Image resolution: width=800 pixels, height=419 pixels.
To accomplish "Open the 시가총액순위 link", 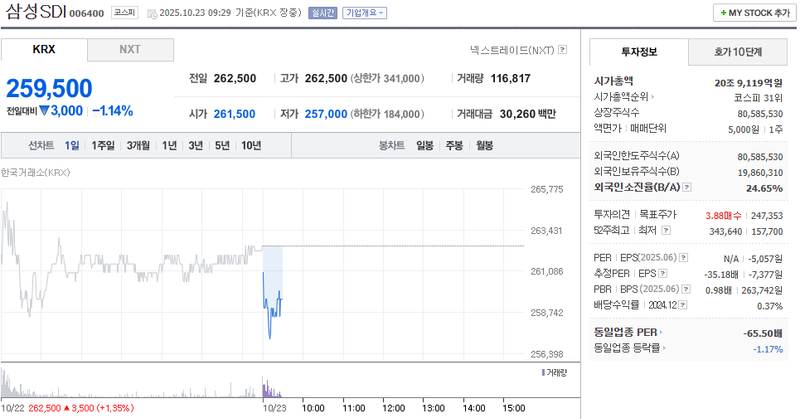I will (x=623, y=97).
